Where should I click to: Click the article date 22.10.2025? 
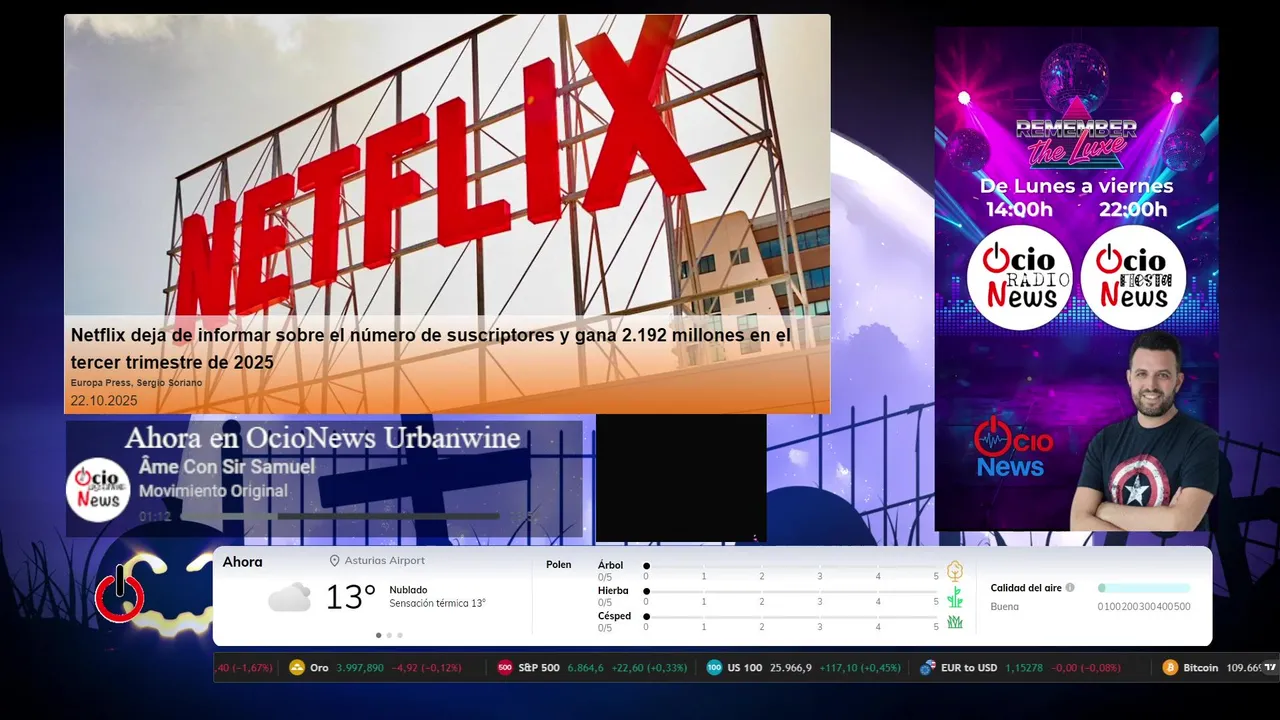(104, 401)
